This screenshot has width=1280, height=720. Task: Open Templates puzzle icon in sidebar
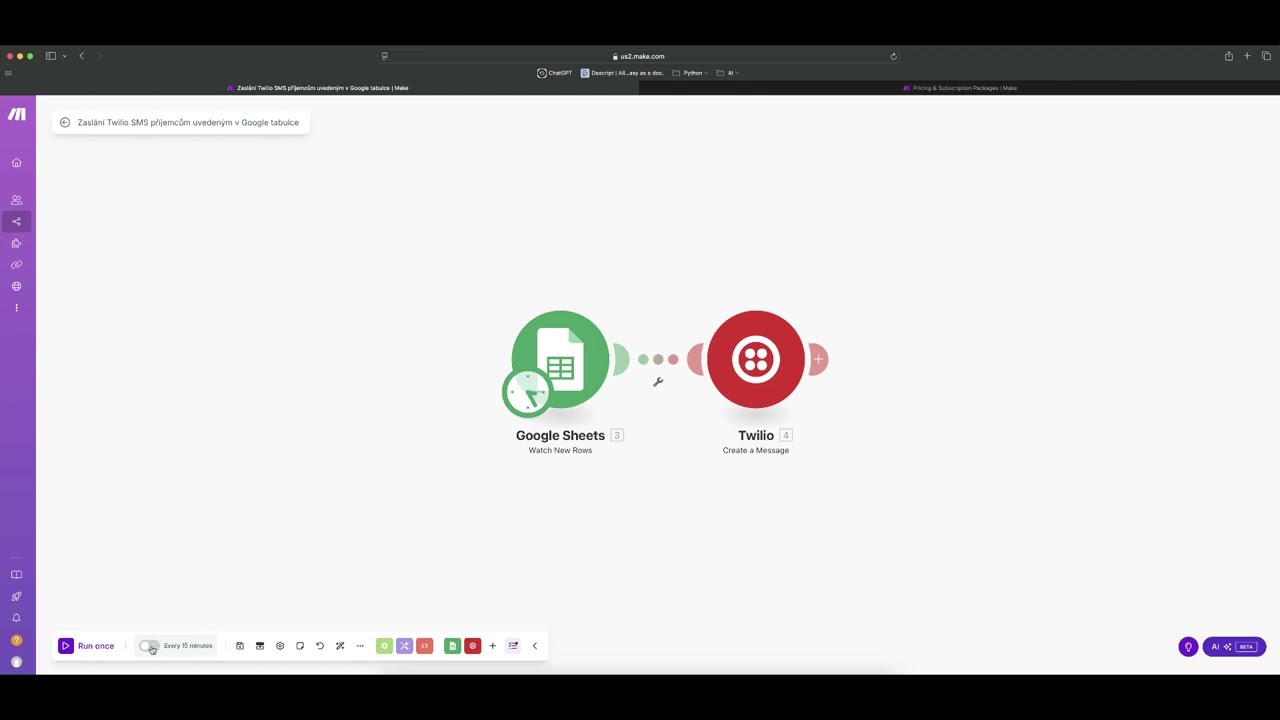[x=16, y=243]
